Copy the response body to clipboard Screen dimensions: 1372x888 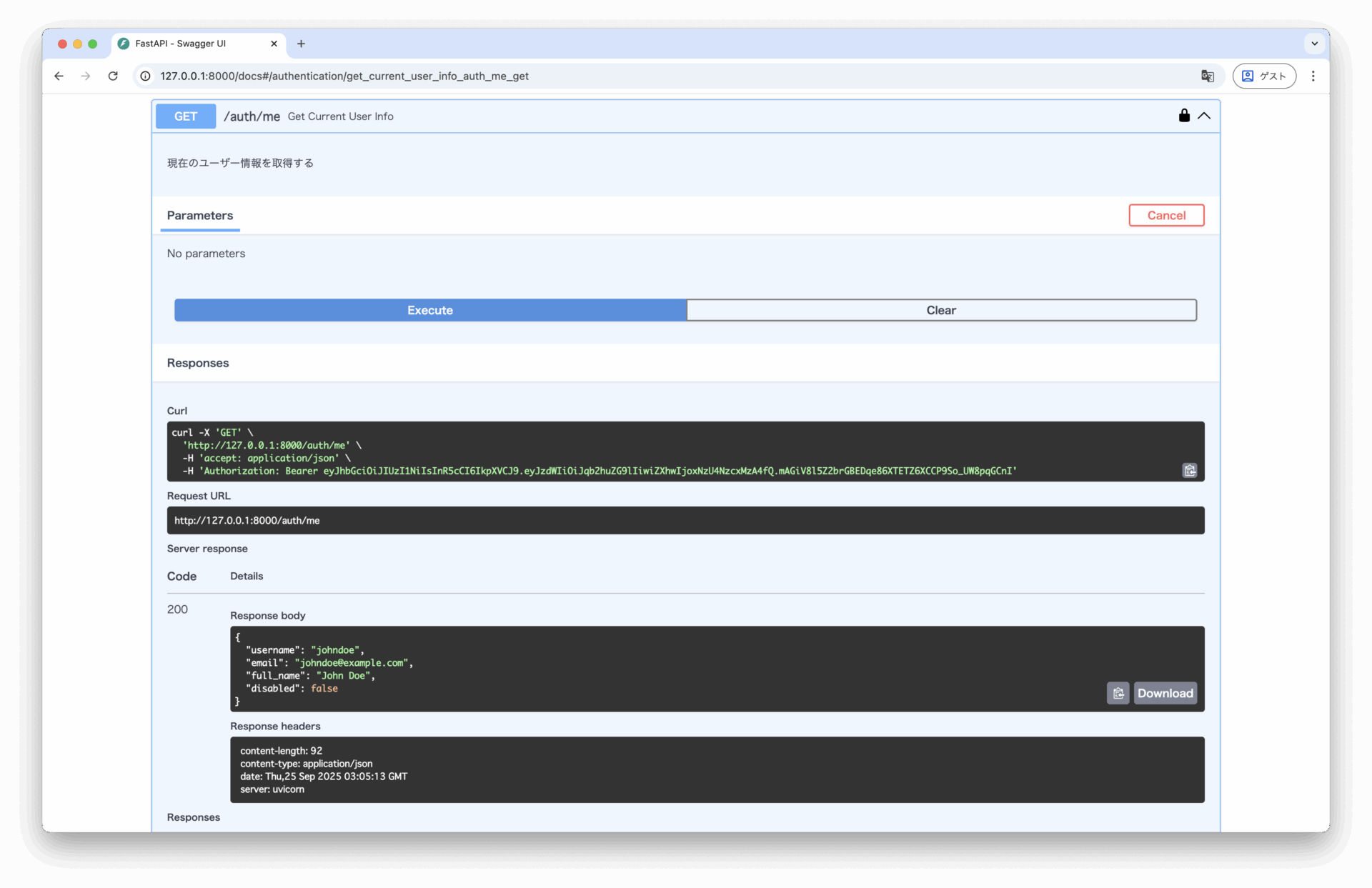point(1118,693)
